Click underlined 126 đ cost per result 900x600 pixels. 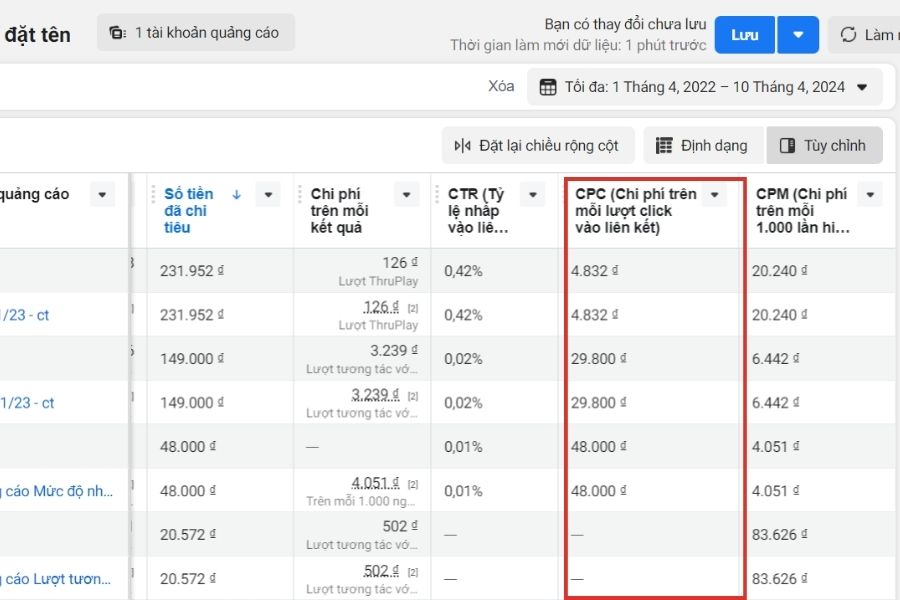(x=381, y=307)
